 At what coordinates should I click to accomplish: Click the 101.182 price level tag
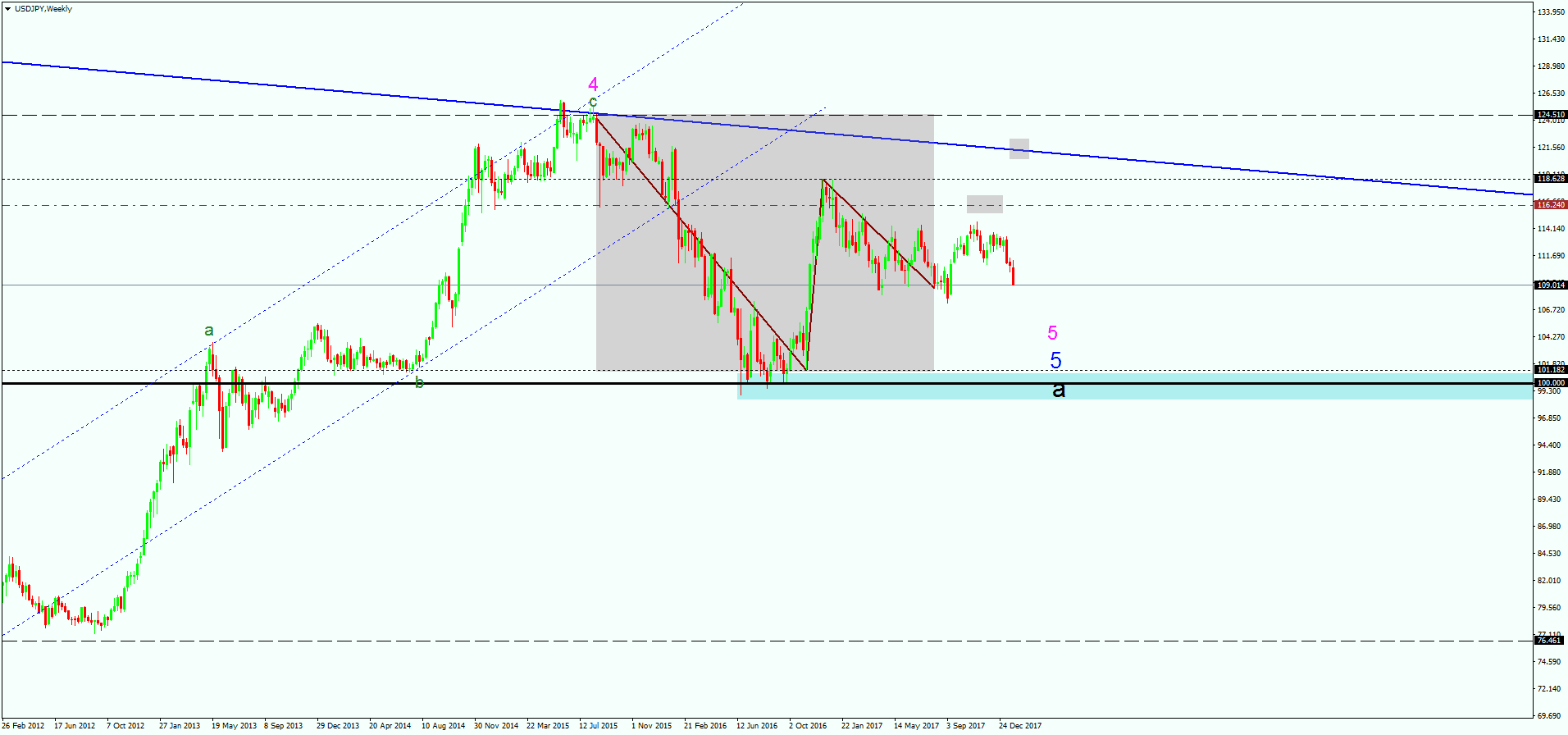click(1551, 370)
